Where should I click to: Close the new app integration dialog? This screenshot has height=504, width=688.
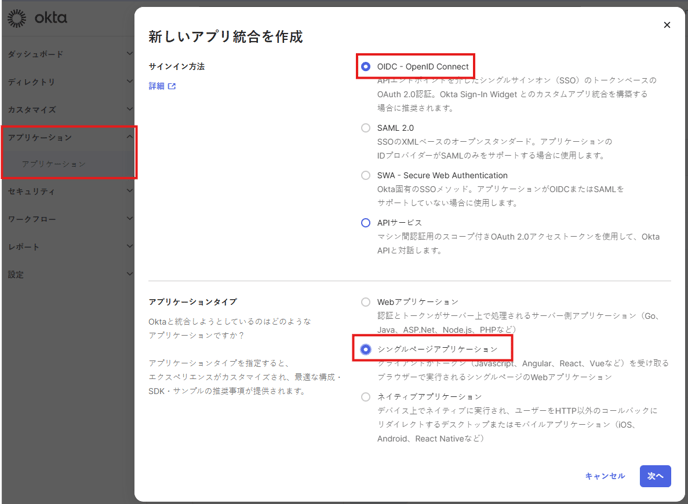pos(666,25)
